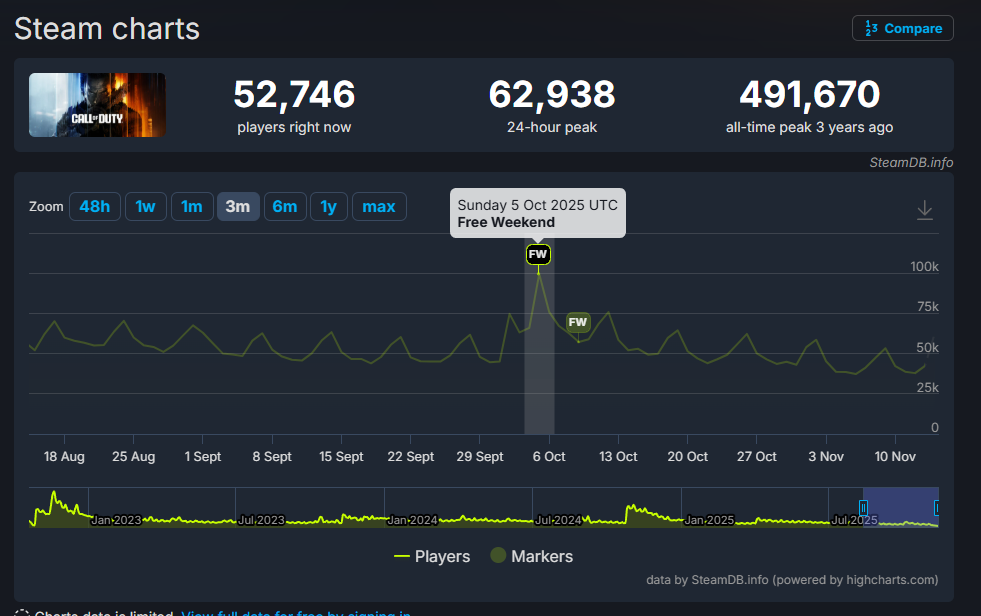Click the FW marker at the chart peak
Image resolution: width=981 pixels, height=616 pixels.
538,254
